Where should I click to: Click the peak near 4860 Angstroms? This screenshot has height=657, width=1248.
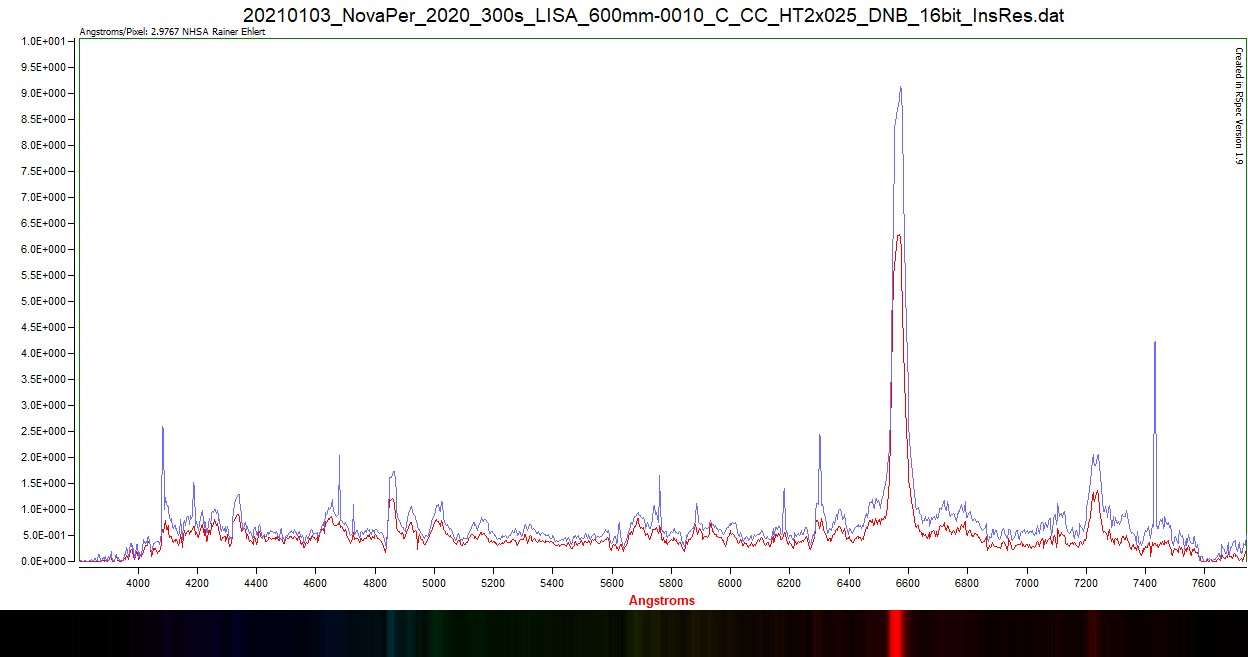[393, 473]
